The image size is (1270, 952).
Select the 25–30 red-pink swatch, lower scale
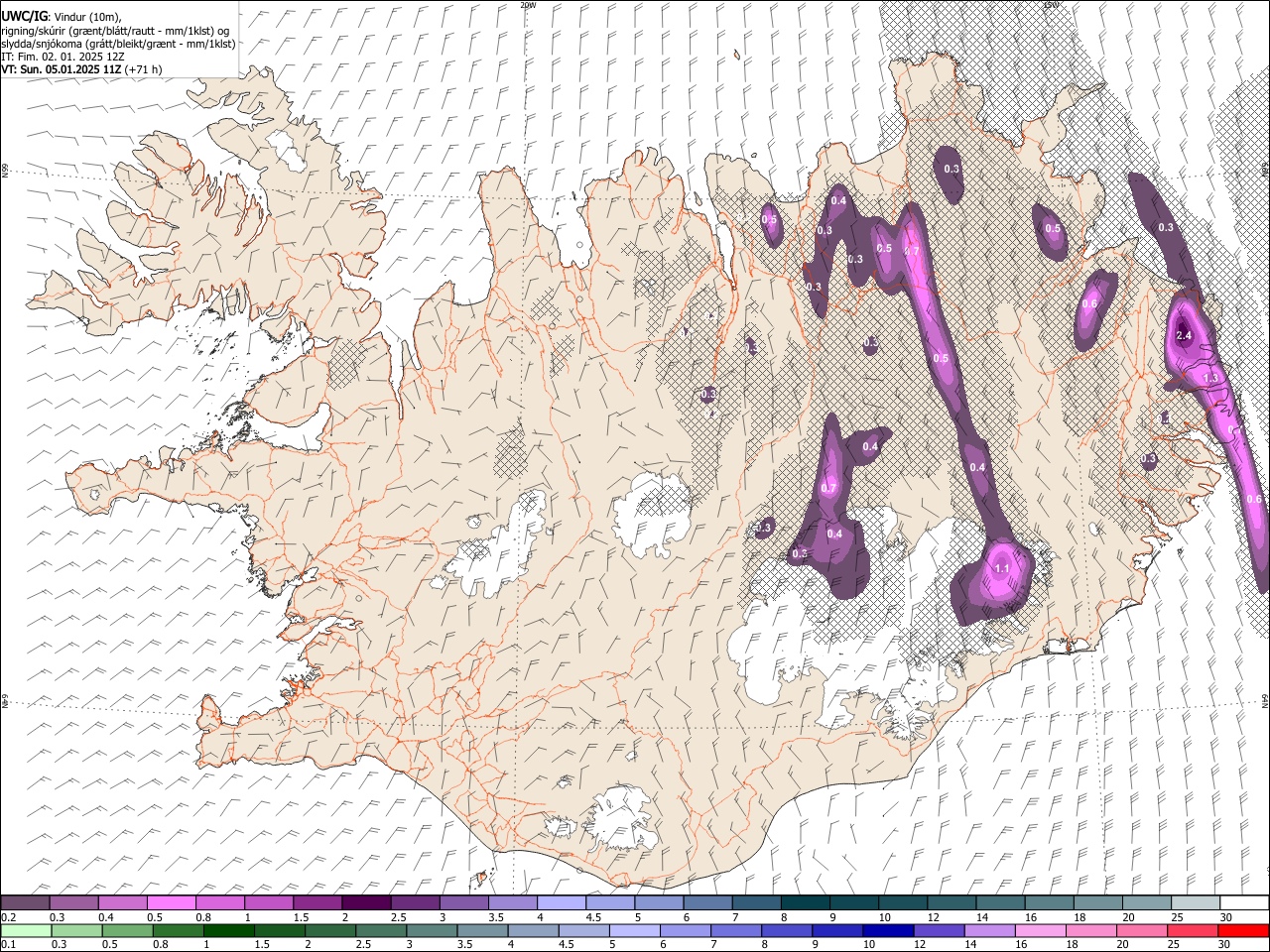click(1194, 931)
